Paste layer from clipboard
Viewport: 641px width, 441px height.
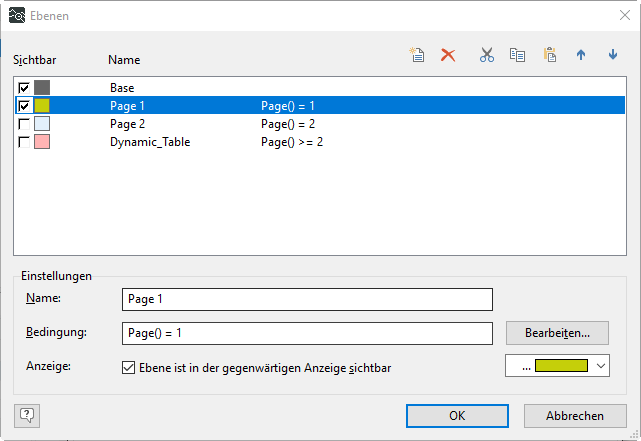[549, 55]
